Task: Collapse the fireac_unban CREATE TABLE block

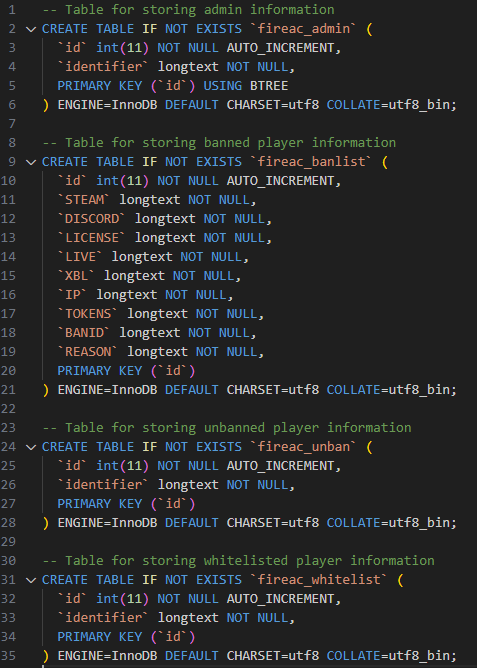Action: click(31, 447)
